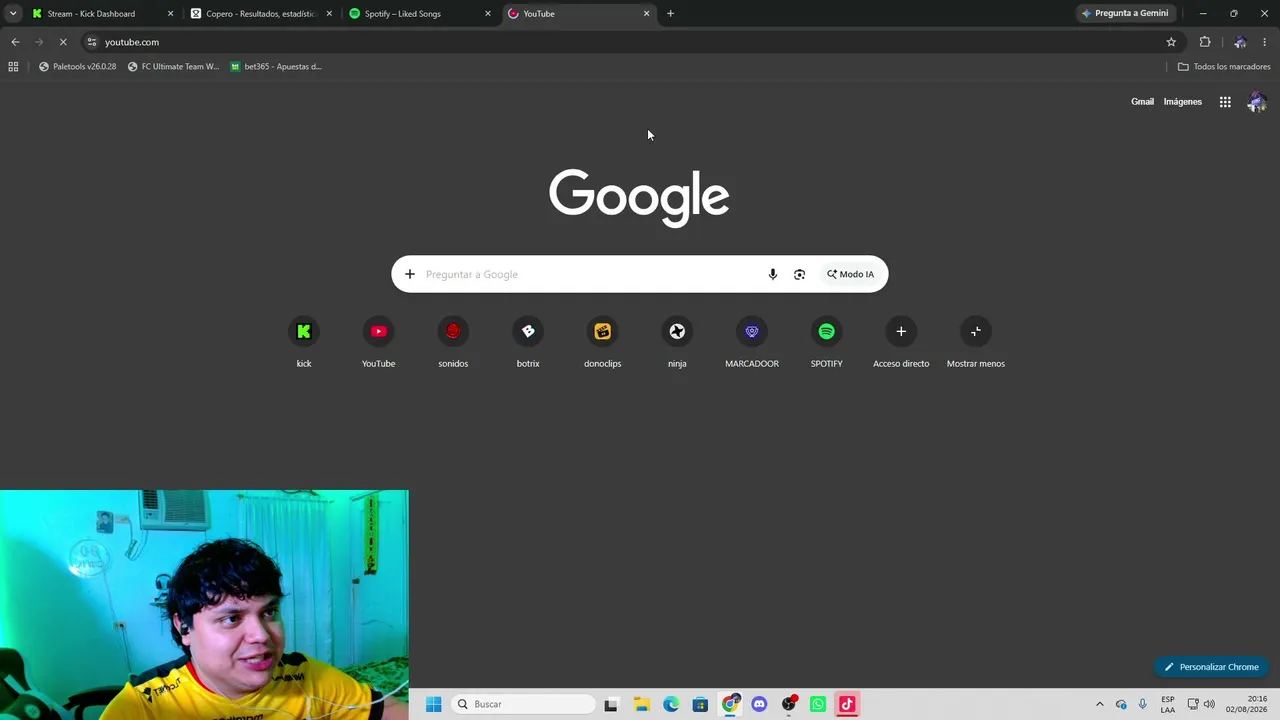Open the Google apps grid
The width and height of the screenshot is (1280, 720).
[1225, 102]
